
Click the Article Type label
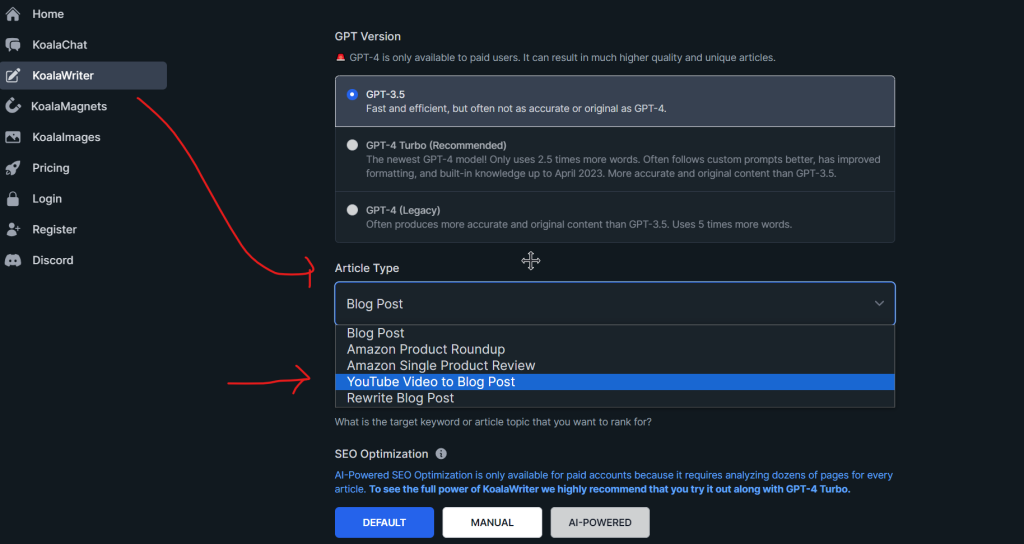coord(366,268)
